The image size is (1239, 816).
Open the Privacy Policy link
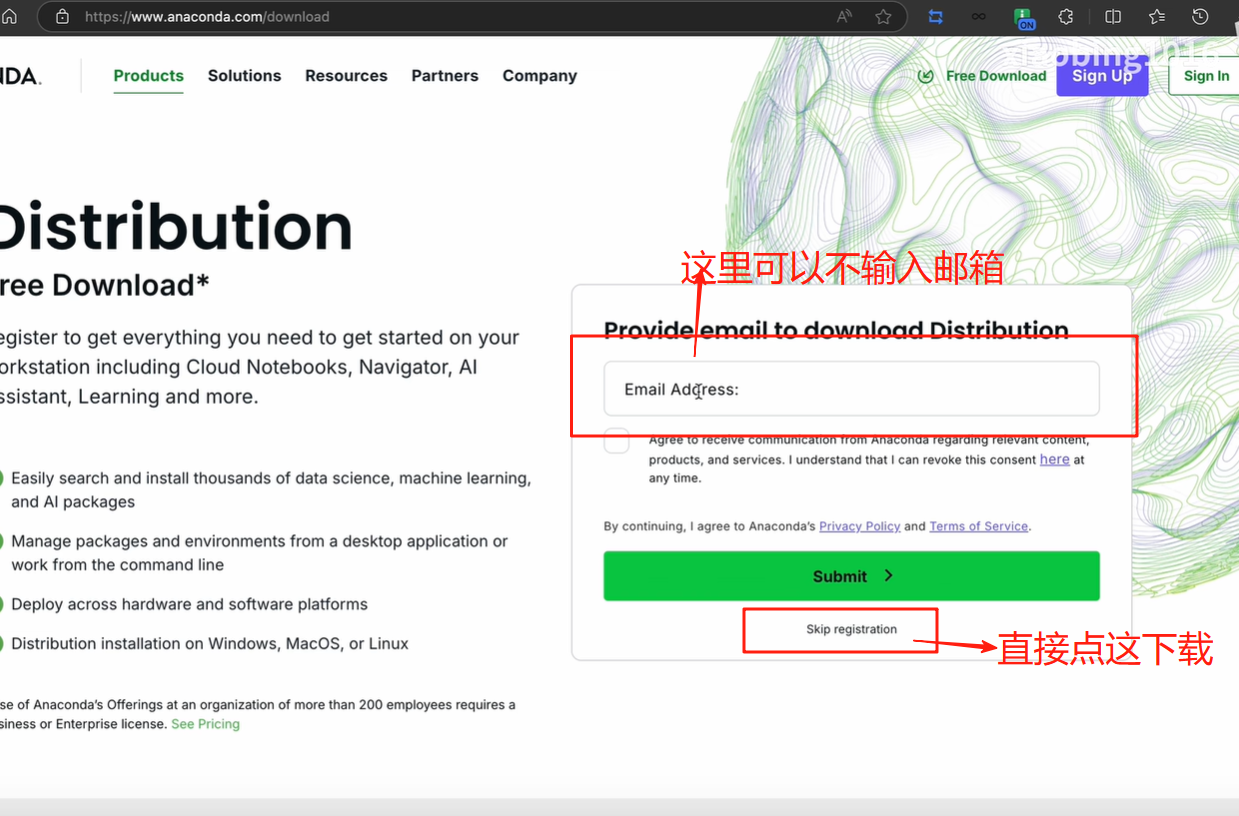coord(860,526)
